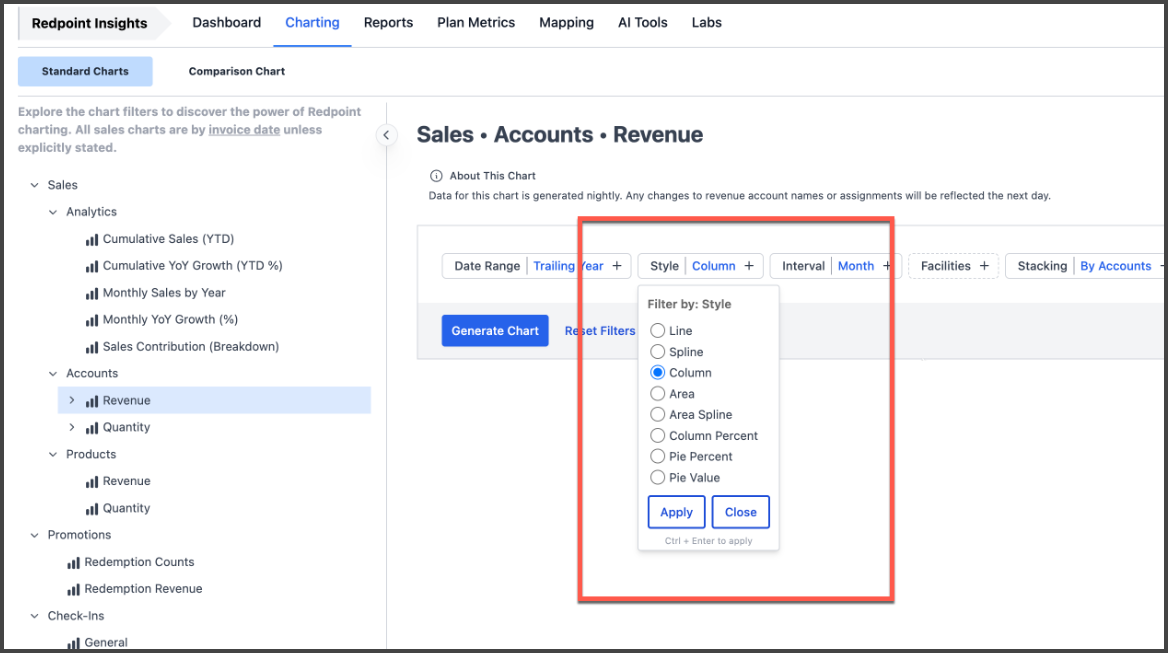Click the chart icon next to Redemption Counts
This screenshot has height=653, width=1168.
click(73, 562)
